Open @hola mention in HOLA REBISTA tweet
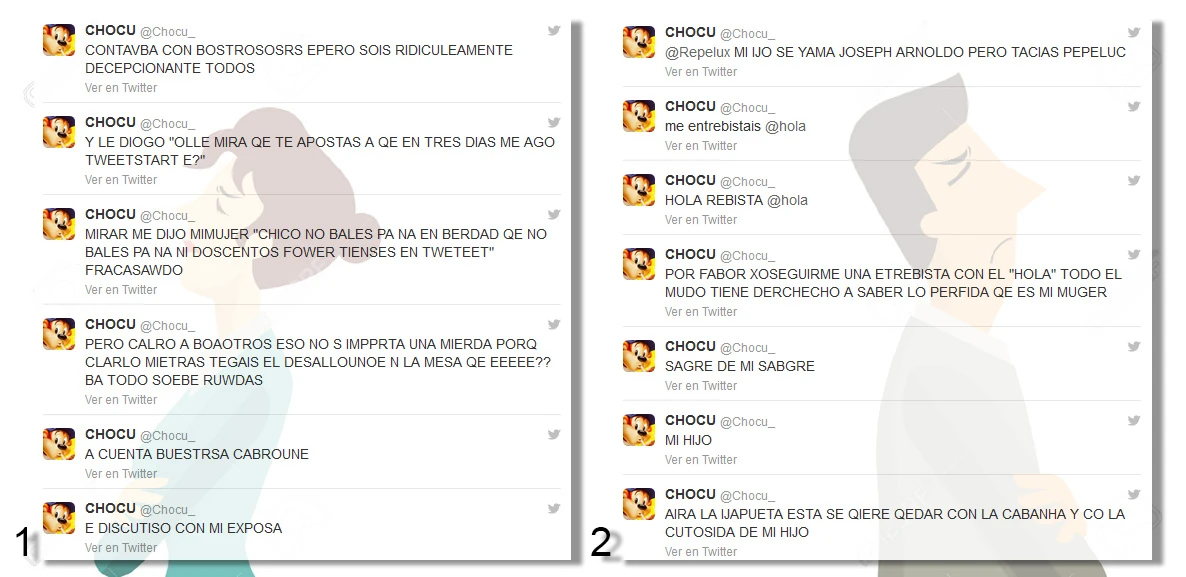This screenshot has height=577, width=1186. point(787,200)
